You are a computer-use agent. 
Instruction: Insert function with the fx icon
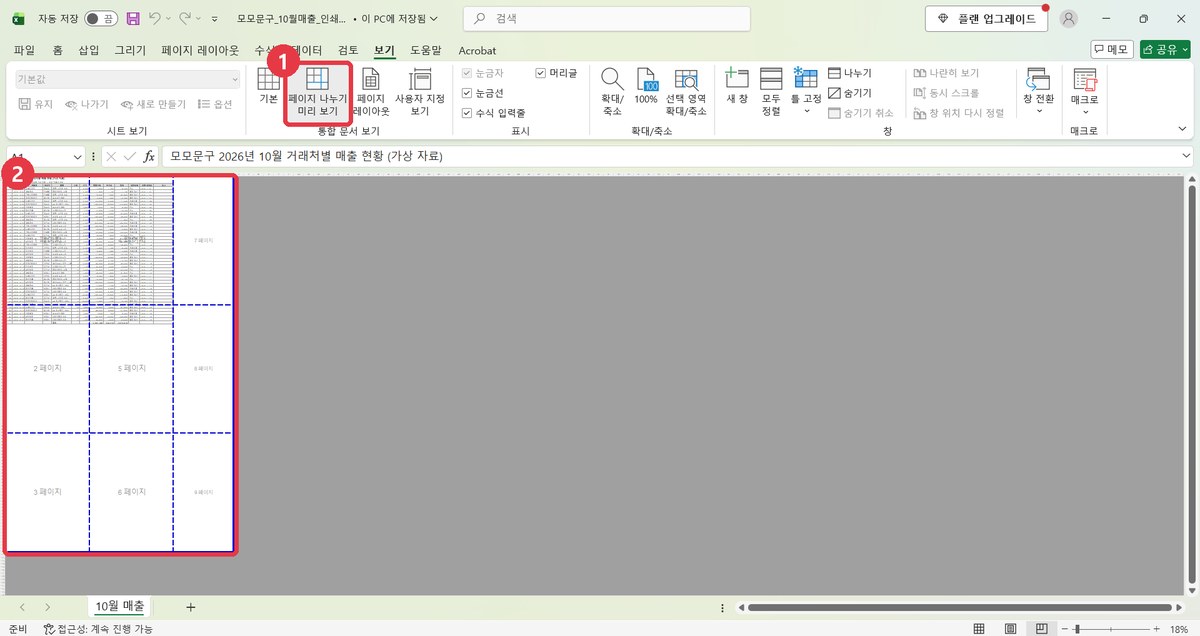coord(149,157)
